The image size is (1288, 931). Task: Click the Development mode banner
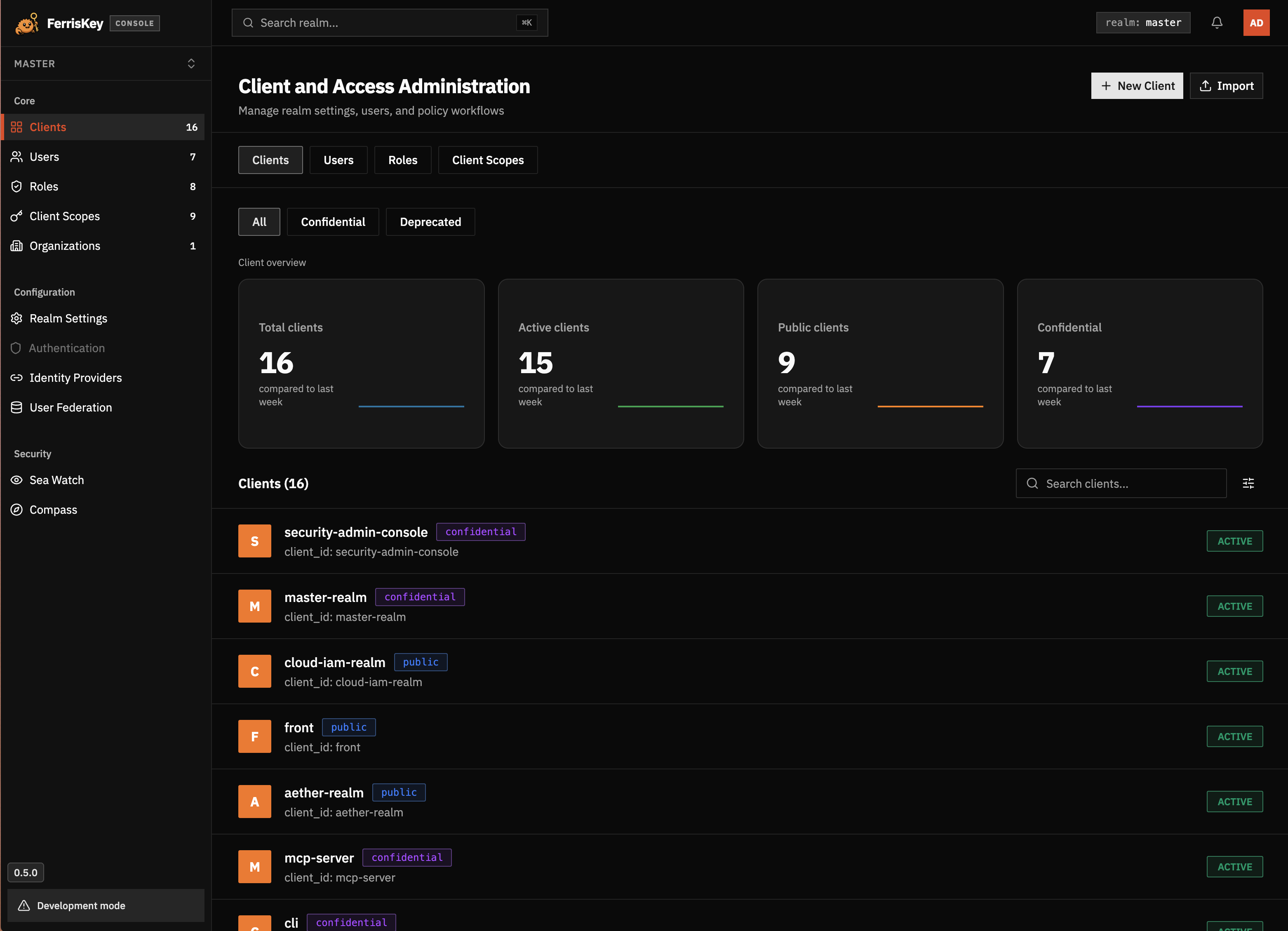click(x=106, y=905)
